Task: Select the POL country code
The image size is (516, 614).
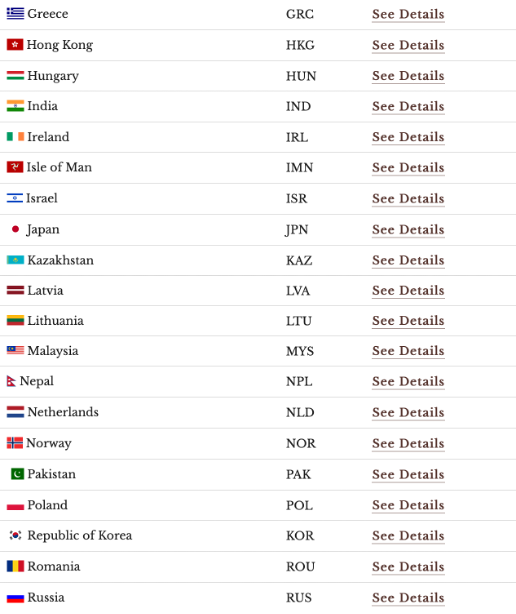Action: point(299,505)
